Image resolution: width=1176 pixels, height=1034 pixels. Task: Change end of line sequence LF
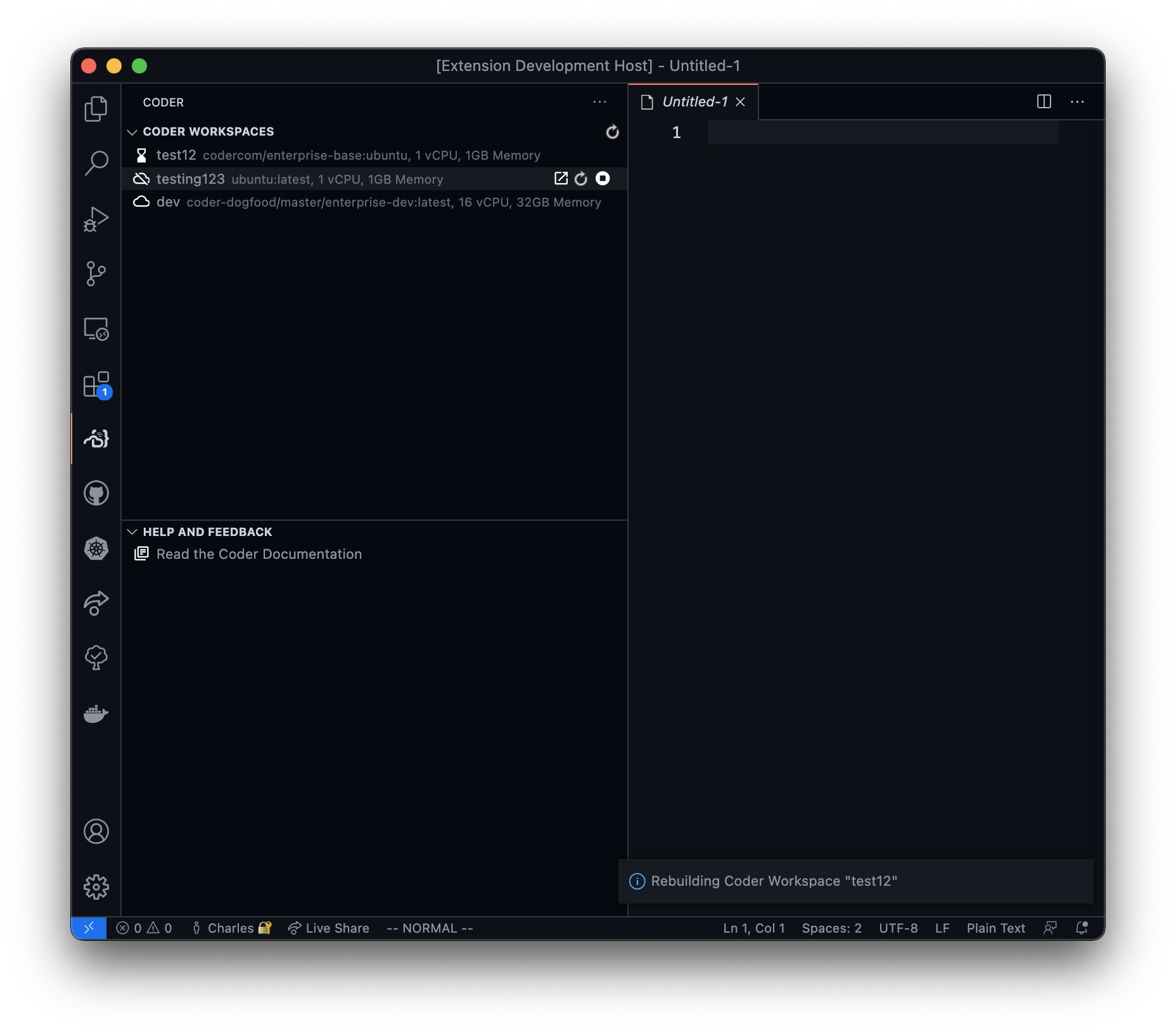[942, 928]
